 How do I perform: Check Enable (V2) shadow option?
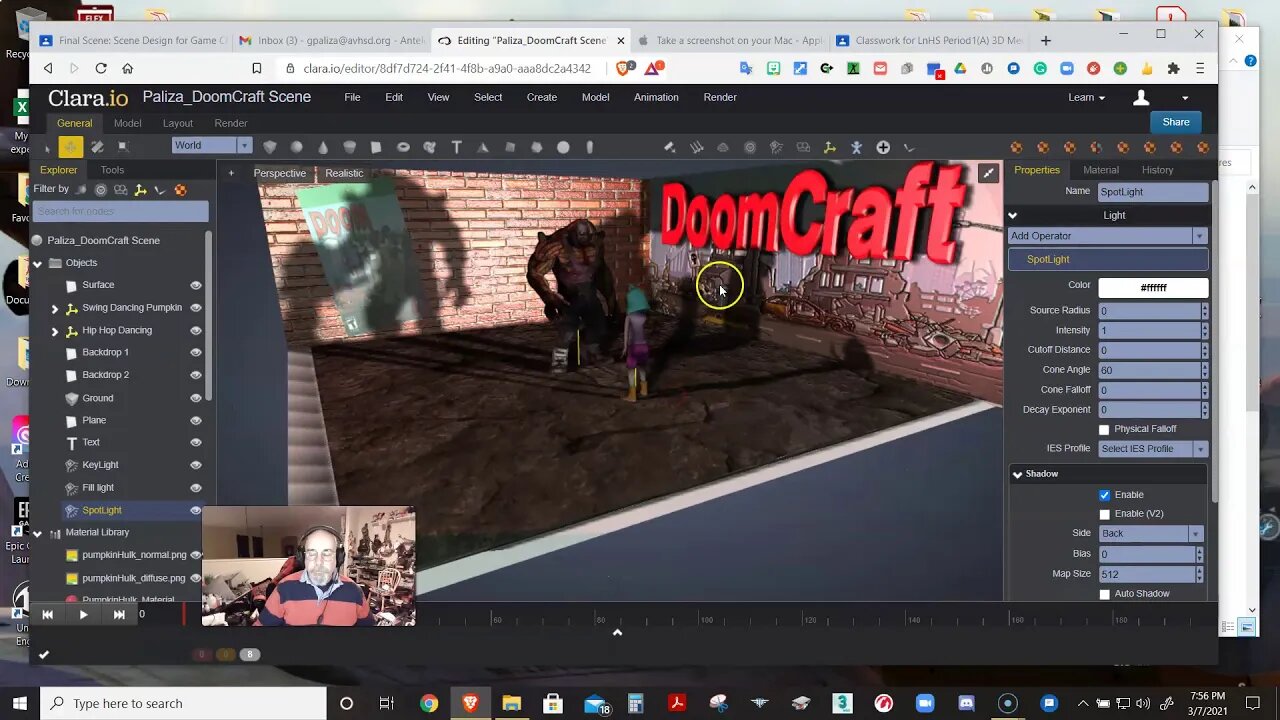click(1104, 514)
